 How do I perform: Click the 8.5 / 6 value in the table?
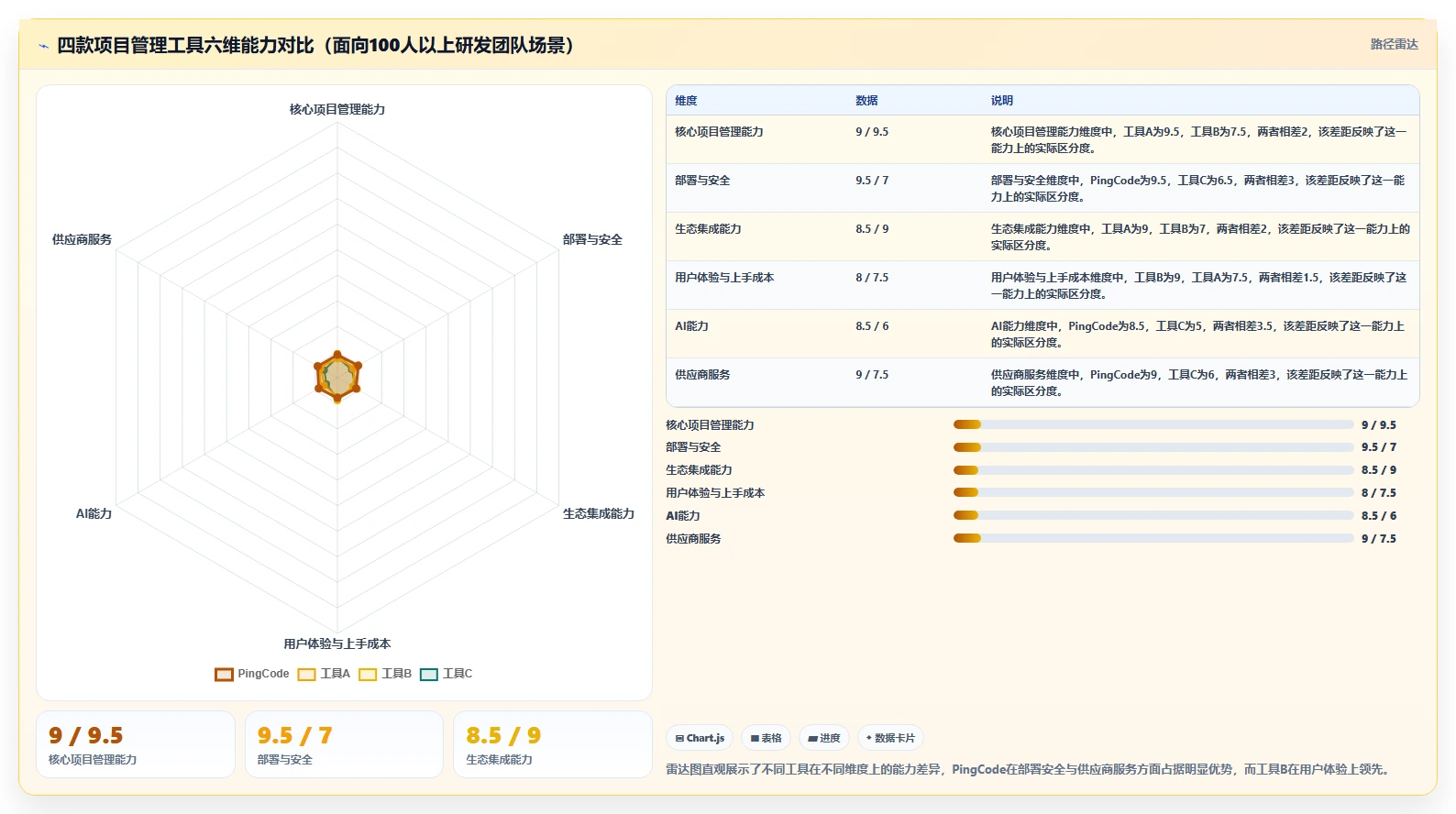872,326
